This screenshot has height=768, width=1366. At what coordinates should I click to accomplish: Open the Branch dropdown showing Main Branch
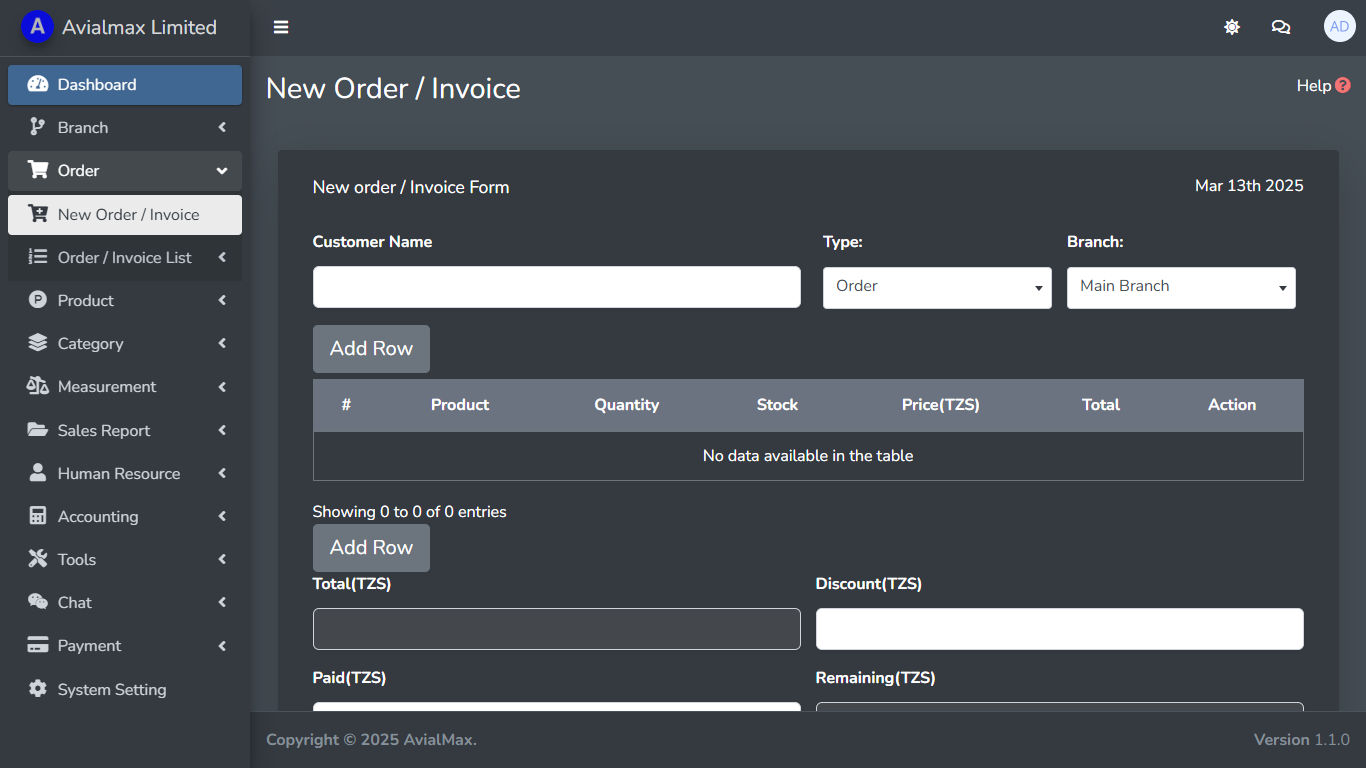pyautogui.click(x=1180, y=287)
